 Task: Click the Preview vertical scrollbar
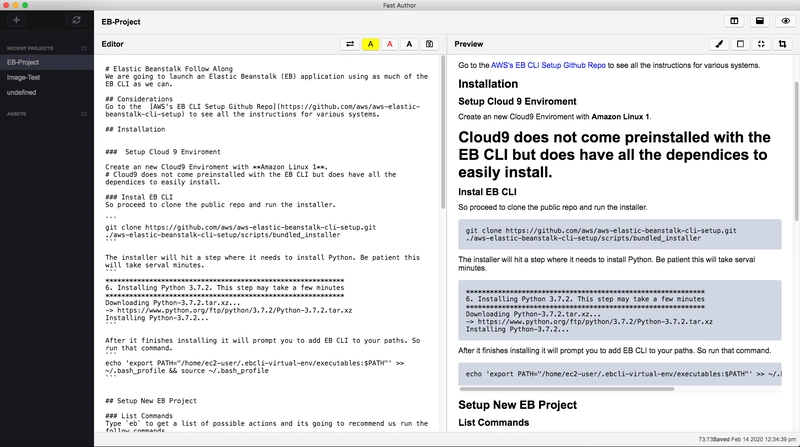[x=796, y=151]
